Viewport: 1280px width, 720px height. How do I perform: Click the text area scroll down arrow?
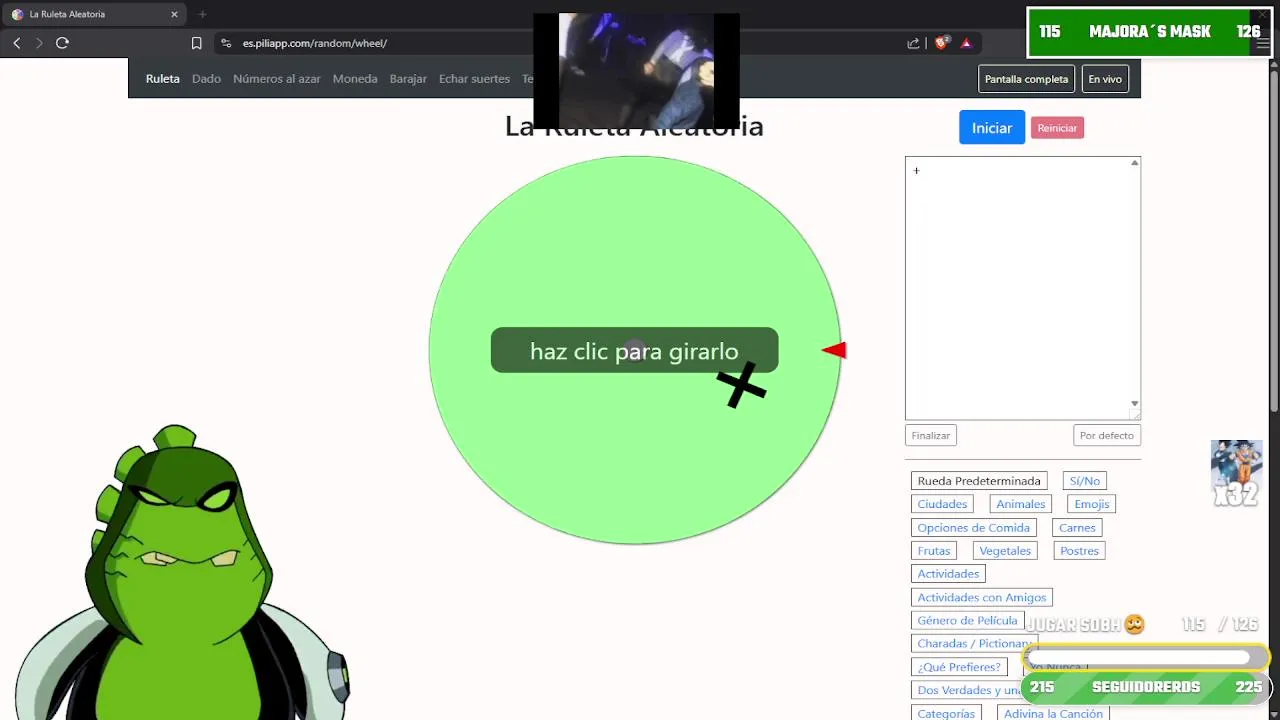pyautogui.click(x=1134, y=403)
